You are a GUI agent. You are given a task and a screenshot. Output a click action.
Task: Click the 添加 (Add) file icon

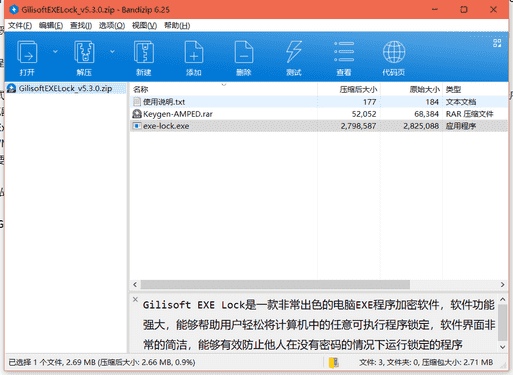click(194, 52)
